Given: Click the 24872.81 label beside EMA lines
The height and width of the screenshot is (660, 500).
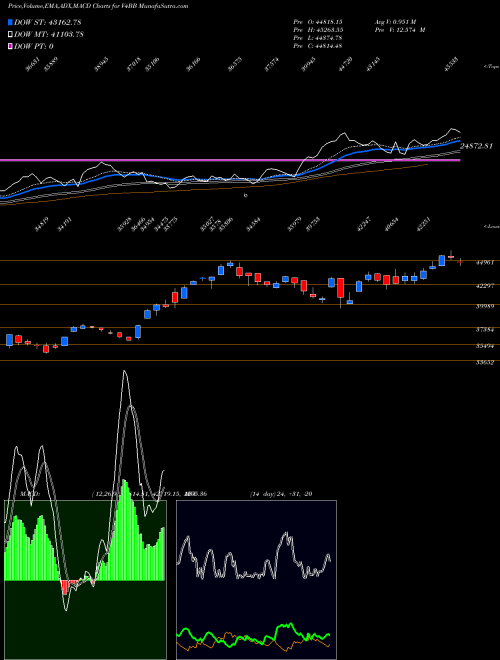Looking at the screenshot, I should (476, 146).
